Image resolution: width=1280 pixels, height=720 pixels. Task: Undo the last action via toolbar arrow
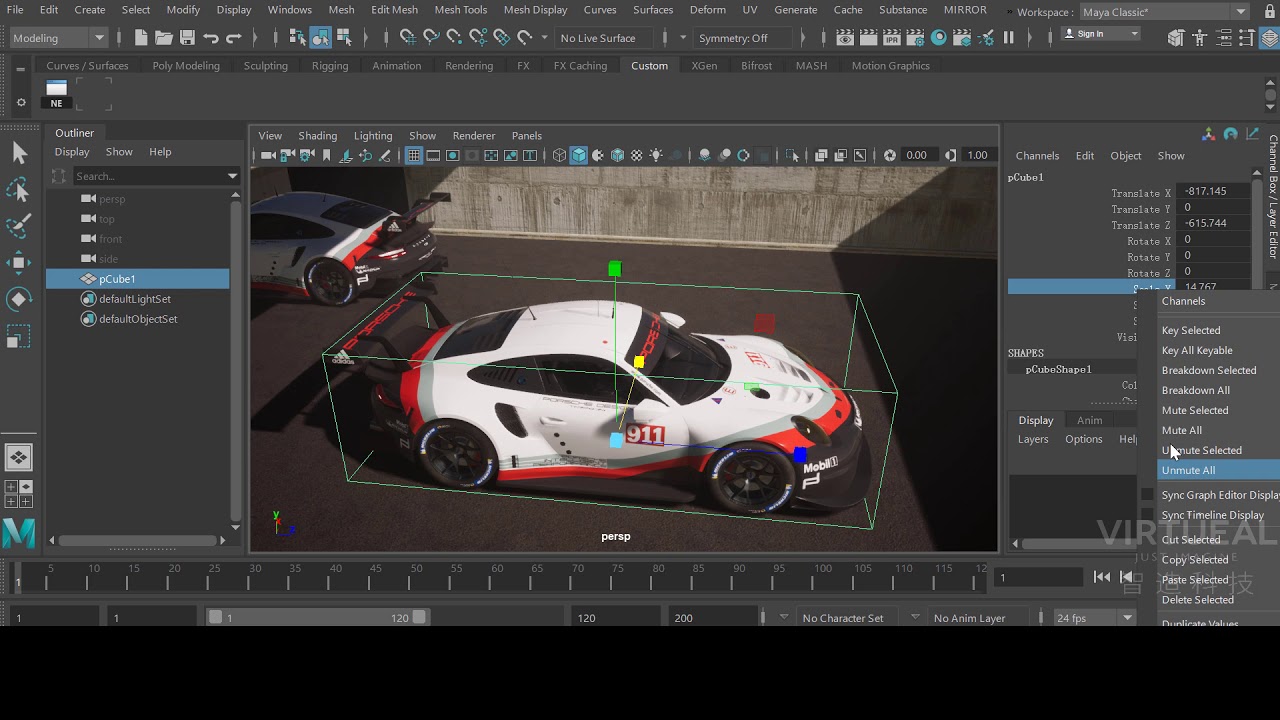[x=211, y=38]
